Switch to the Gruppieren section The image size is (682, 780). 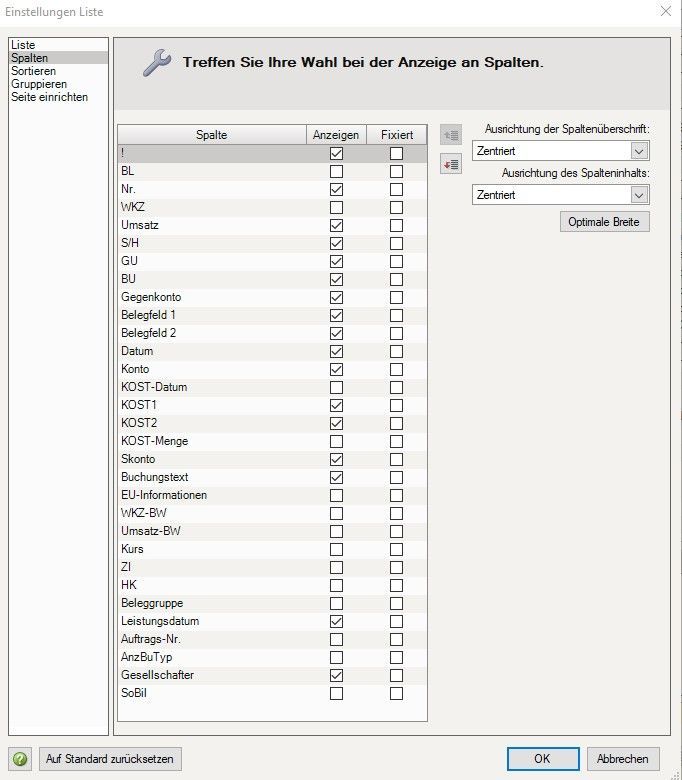[x=39, y=85]
